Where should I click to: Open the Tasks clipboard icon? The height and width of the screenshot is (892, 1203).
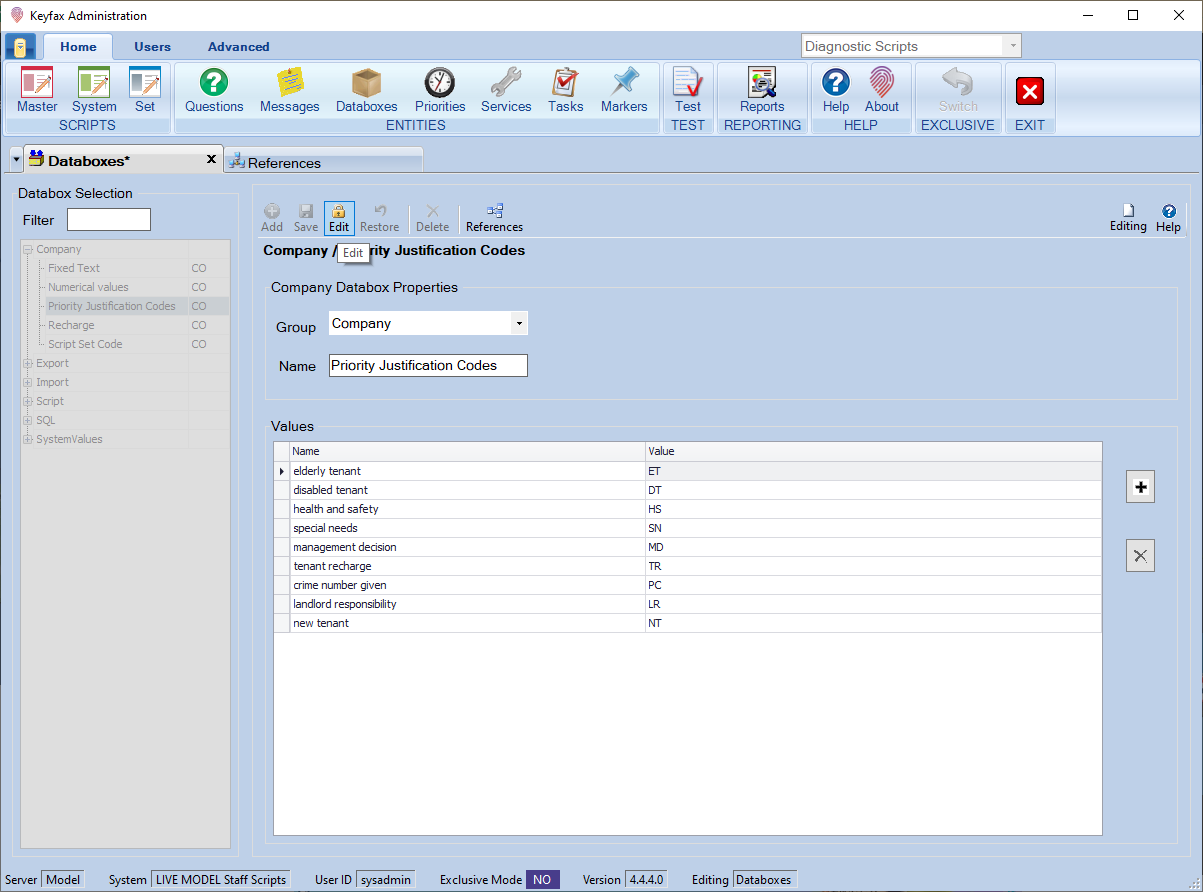pos(565,83)
